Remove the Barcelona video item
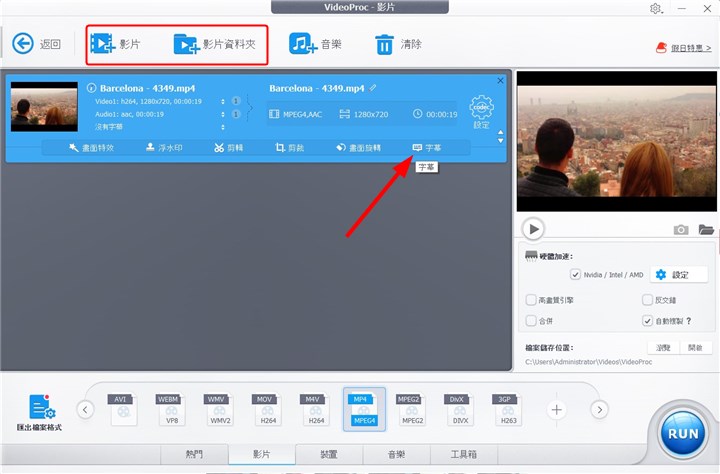This screenshot has height=474, width=720. click(500, 81)
